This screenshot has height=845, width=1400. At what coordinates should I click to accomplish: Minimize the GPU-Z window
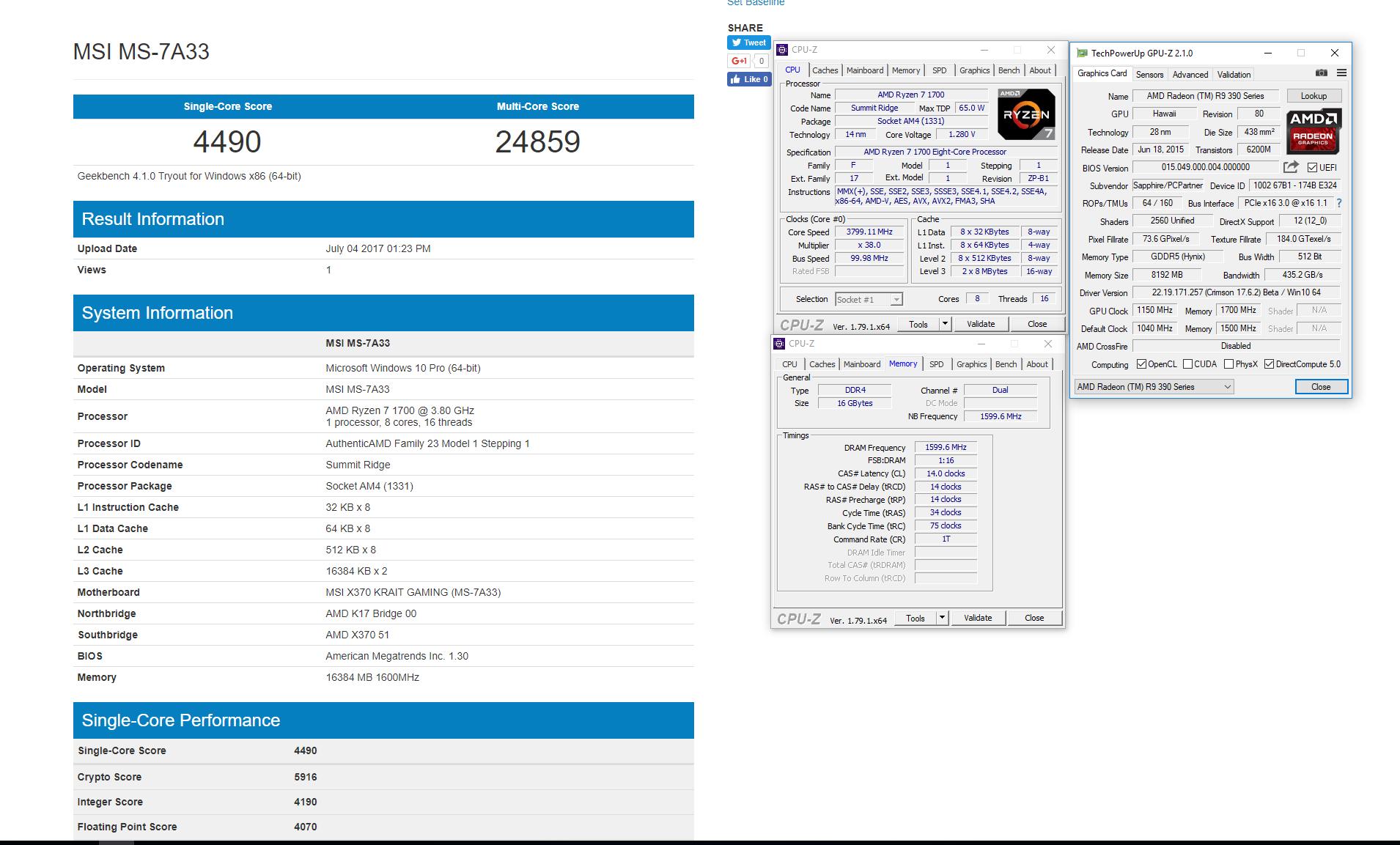click(1267, 53)
